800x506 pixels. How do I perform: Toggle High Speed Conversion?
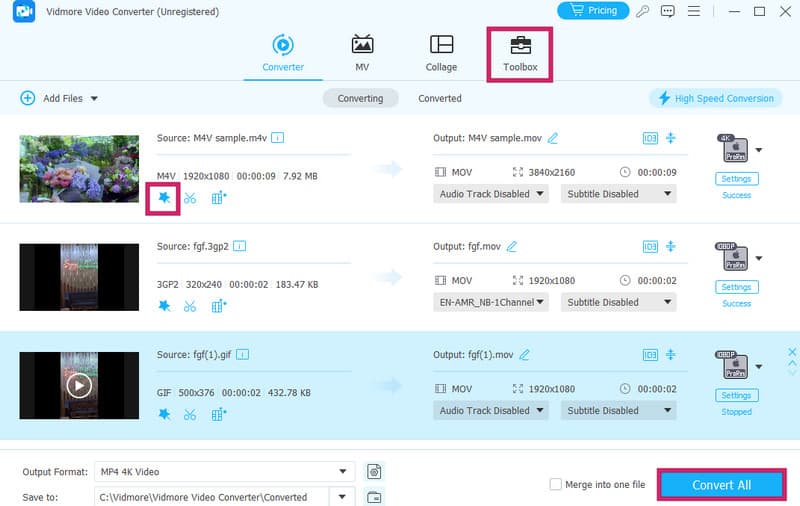click(715, 98)
